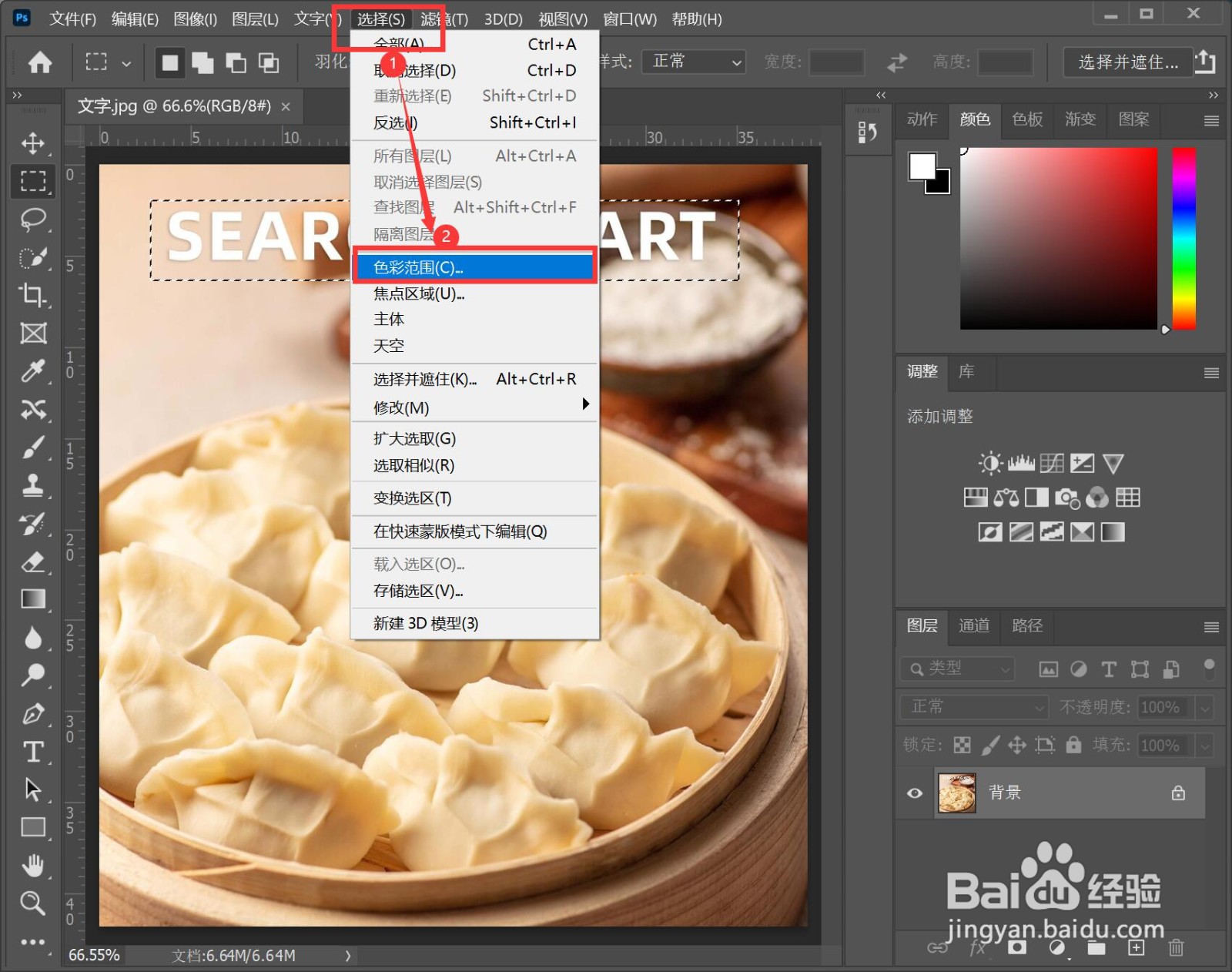Select the Gradient tool
Viewport: 1232px width, 972px height.
(x=32, y=599)
